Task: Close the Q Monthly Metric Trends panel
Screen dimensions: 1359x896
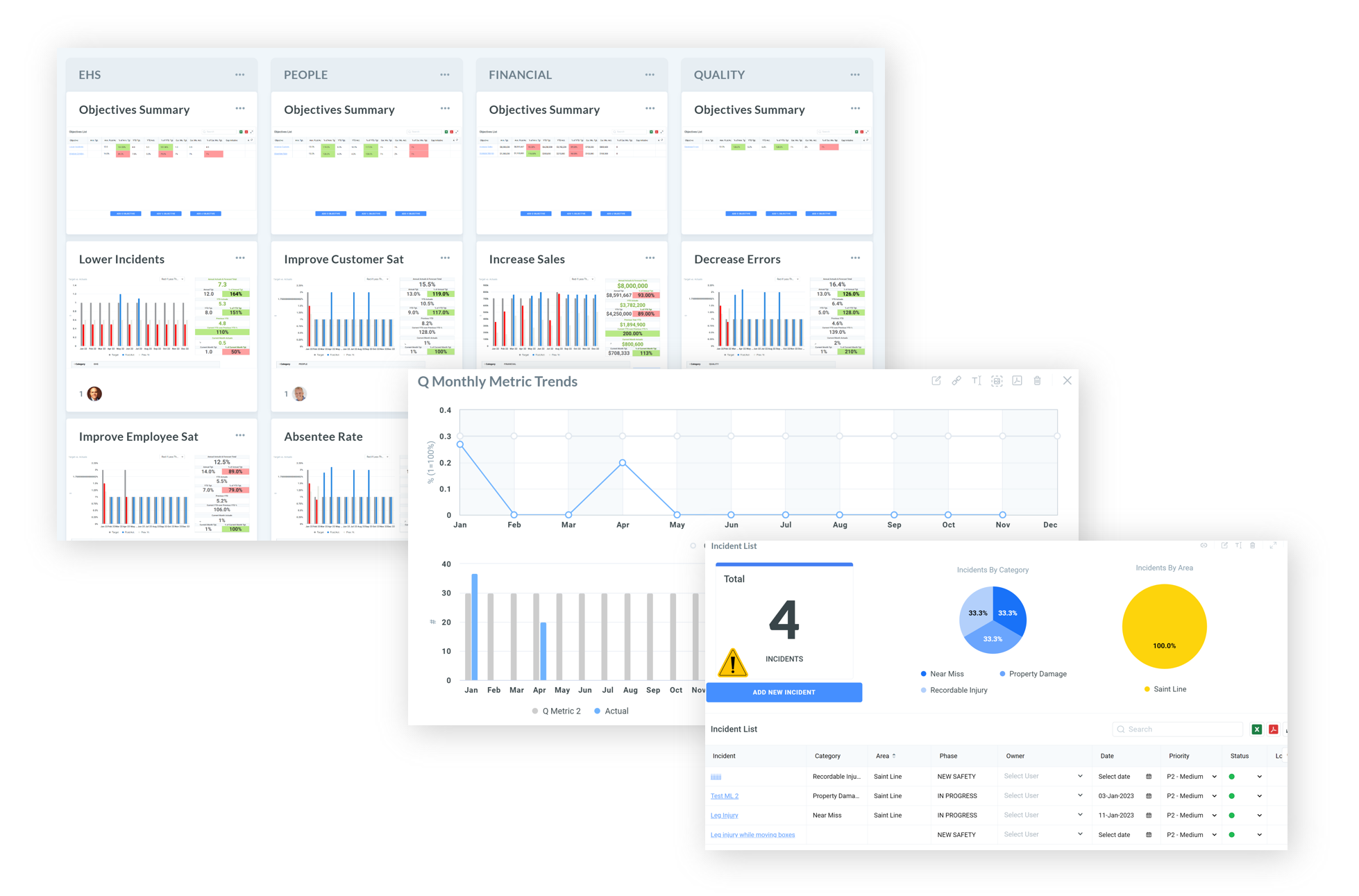Action: tap(1067, 380)
